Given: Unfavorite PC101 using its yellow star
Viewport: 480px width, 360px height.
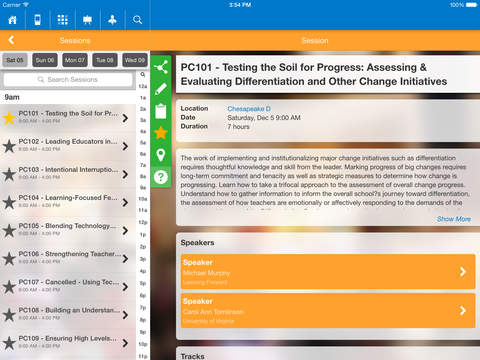Looking at the screenshot, I should [x=9, y=118].
